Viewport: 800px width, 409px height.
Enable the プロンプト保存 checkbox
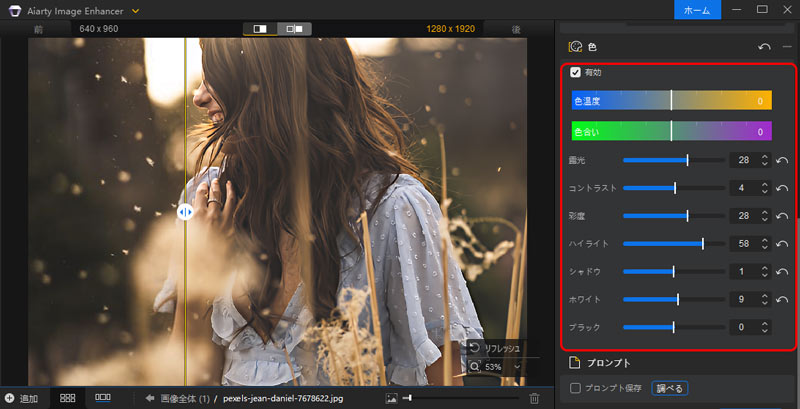click(x=575, y=388)
